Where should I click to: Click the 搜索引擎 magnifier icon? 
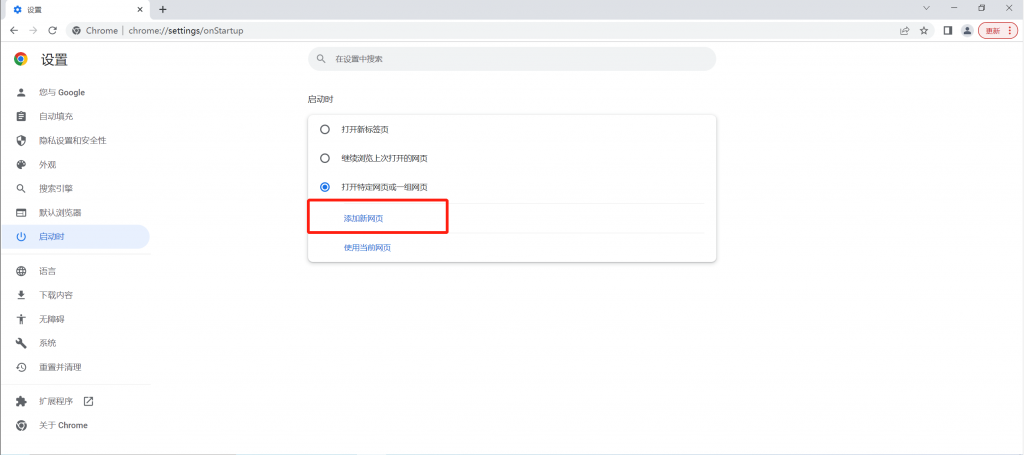(x=21, y=189)
